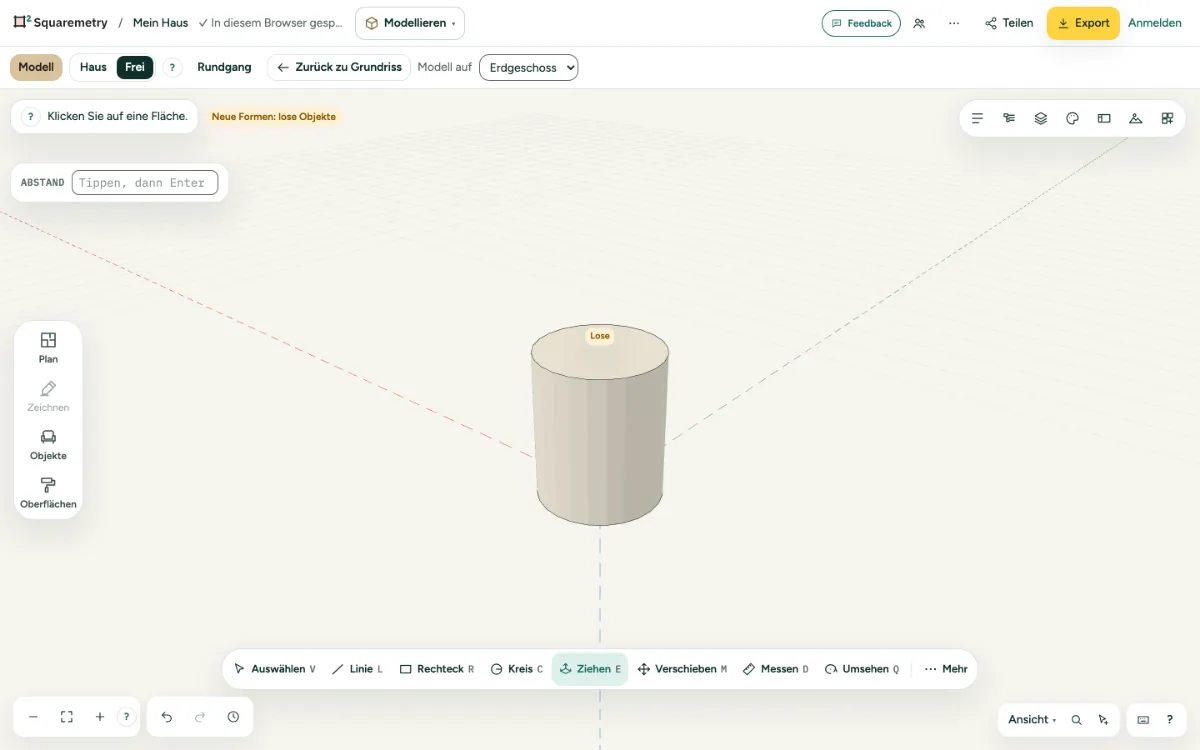Open the version history clock icon

coord(233,717)
